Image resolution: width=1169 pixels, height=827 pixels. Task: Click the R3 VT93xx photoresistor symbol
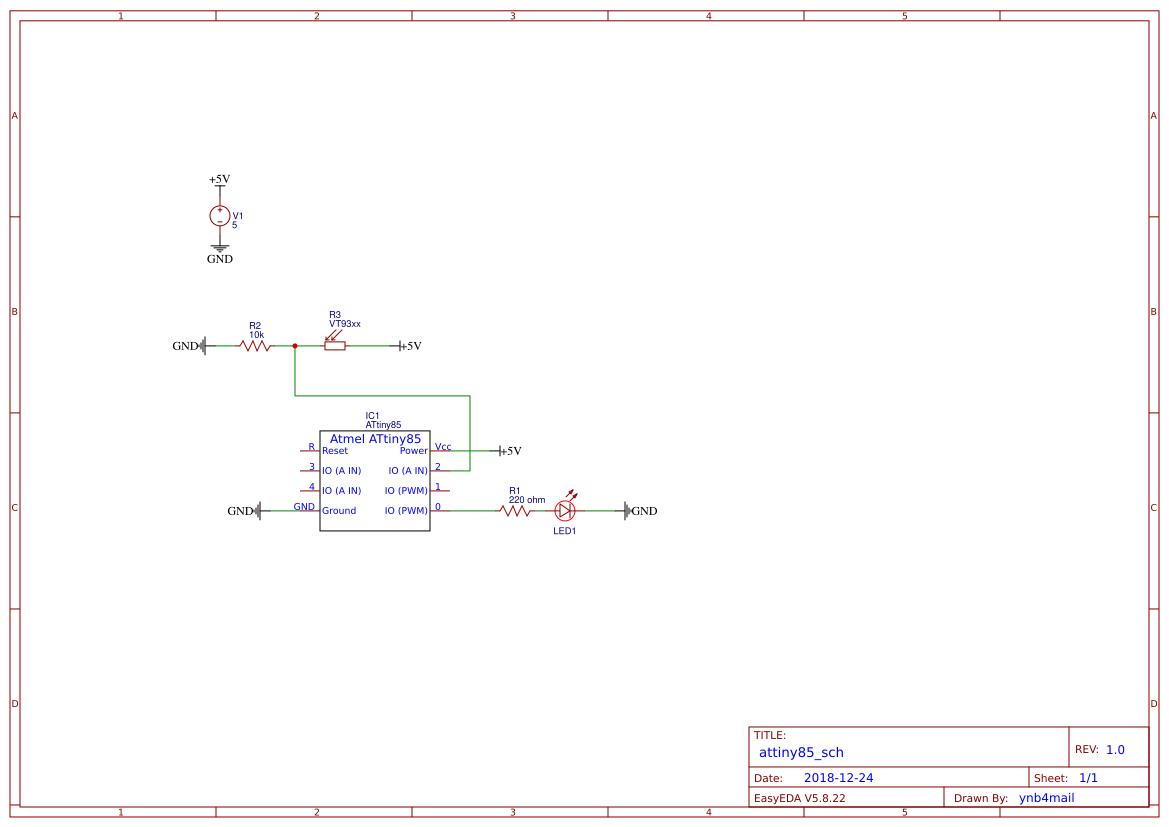[x=335, y=346]
